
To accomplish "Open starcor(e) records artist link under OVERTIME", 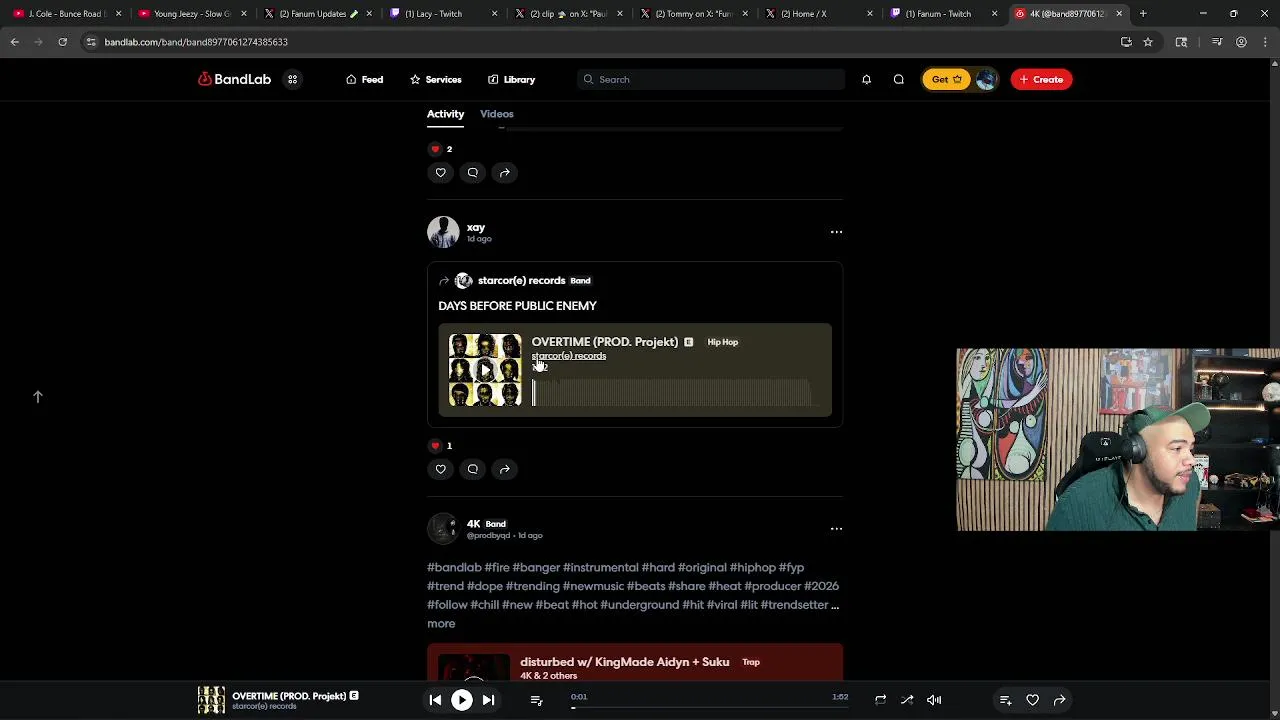I will click(568, 356).
